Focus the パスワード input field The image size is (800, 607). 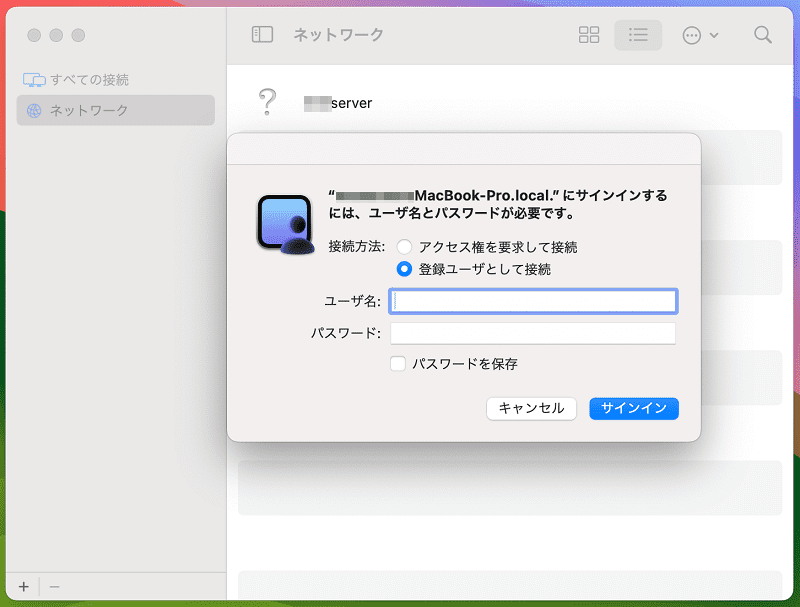533,333
